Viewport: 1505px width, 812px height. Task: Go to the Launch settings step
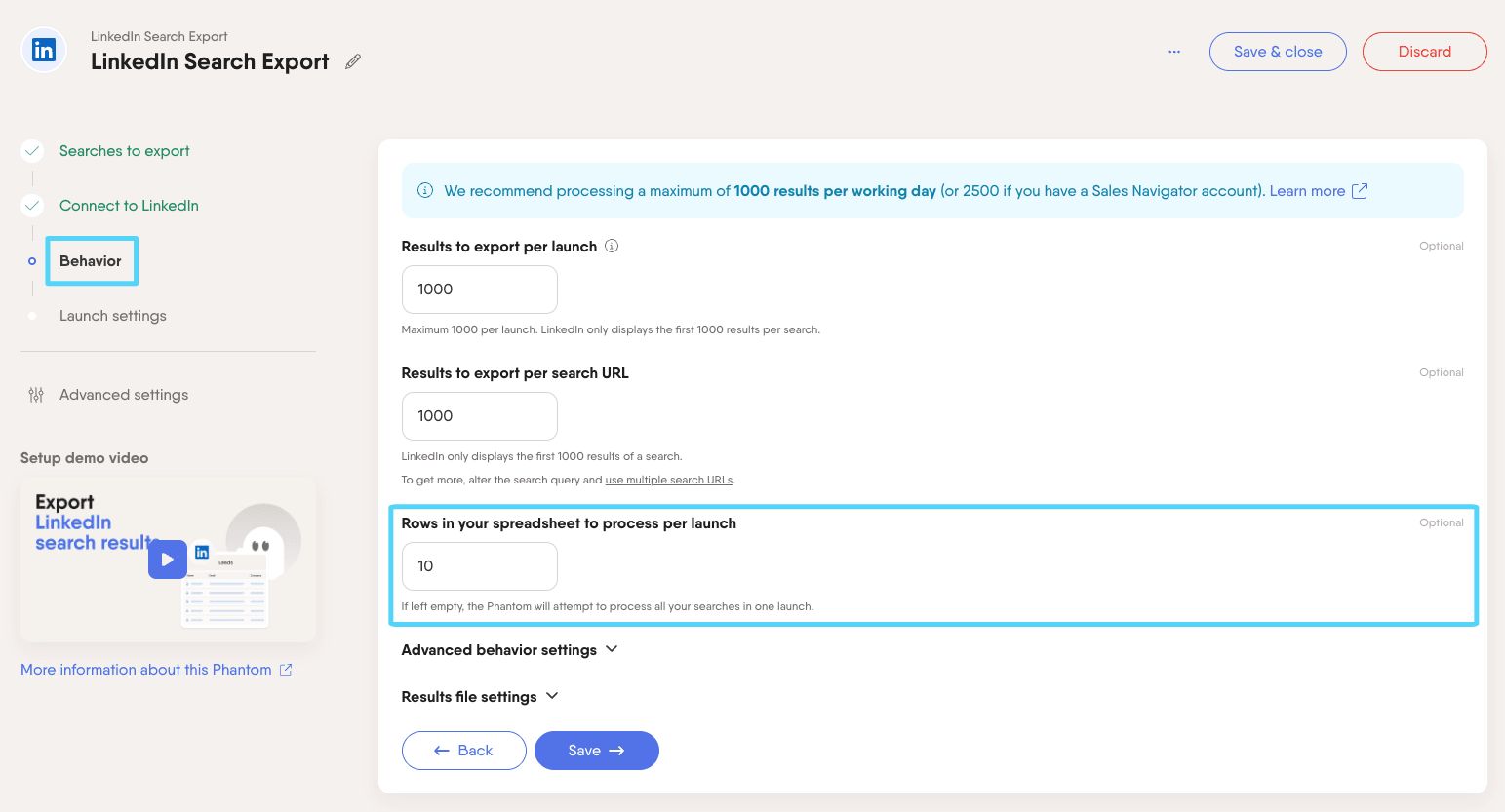[113, 316]
